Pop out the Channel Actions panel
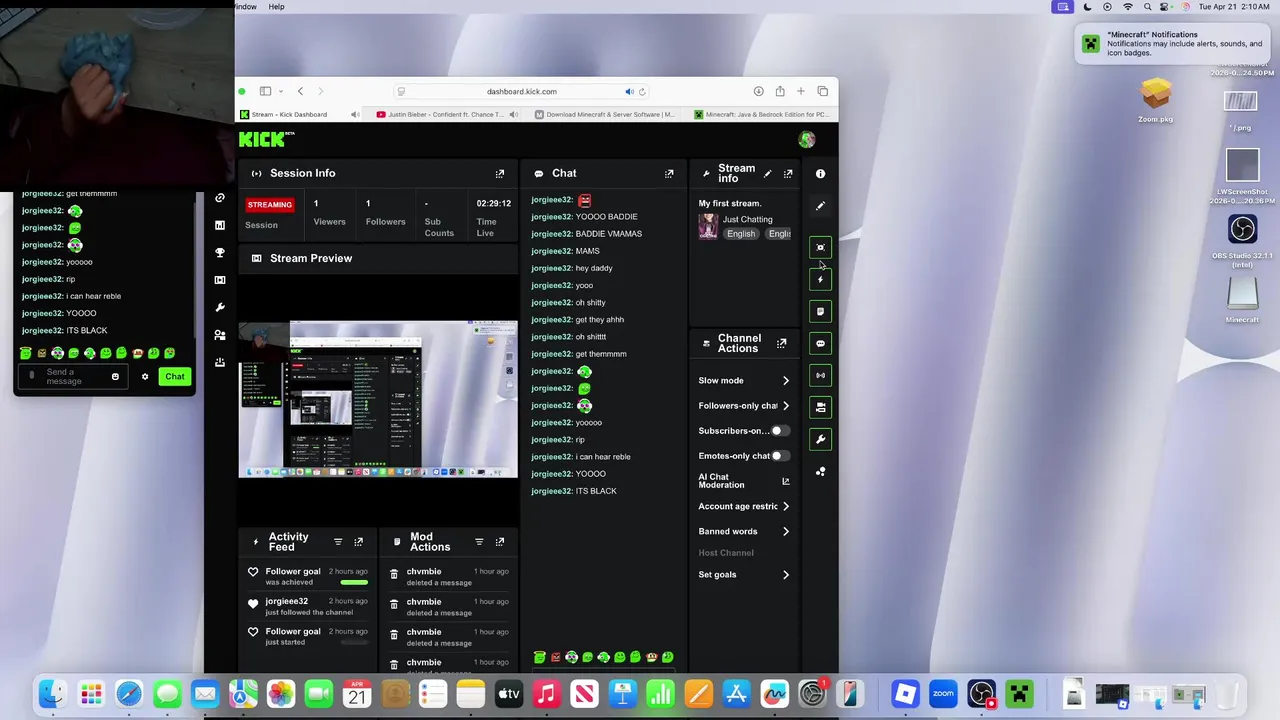1280x720 pixels. tap(782, 344)
